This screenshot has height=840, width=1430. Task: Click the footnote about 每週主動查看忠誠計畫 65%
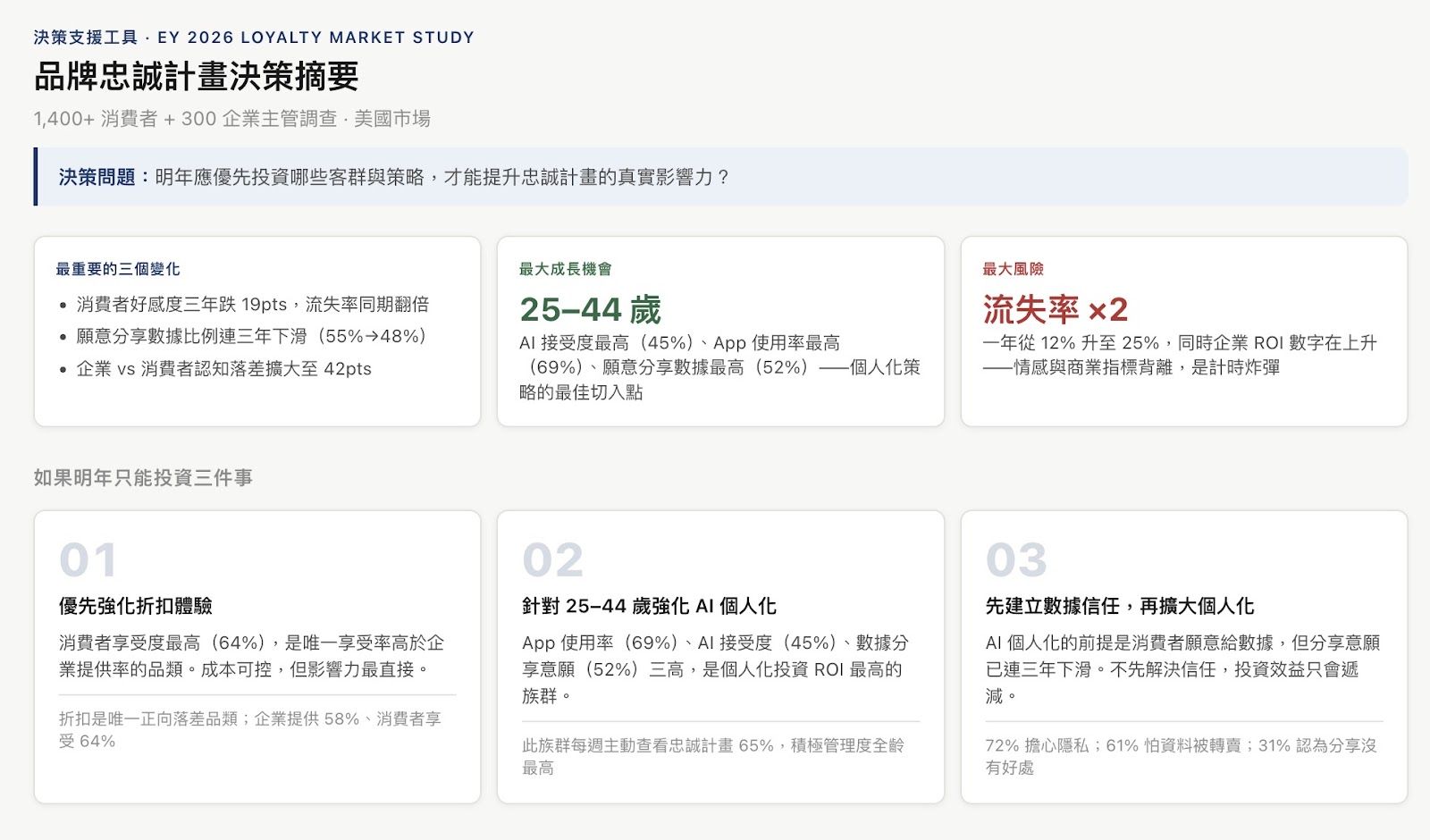click(713, 757)
